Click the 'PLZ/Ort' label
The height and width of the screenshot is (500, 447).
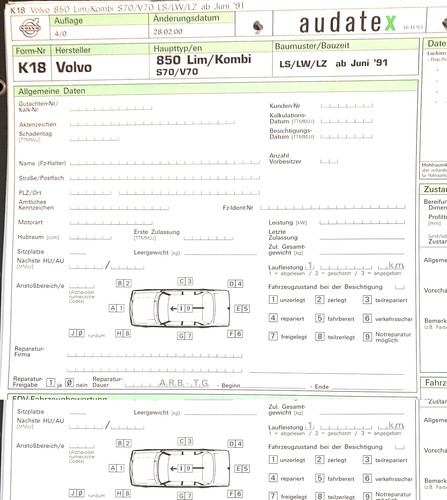click(x=30, y=193)
